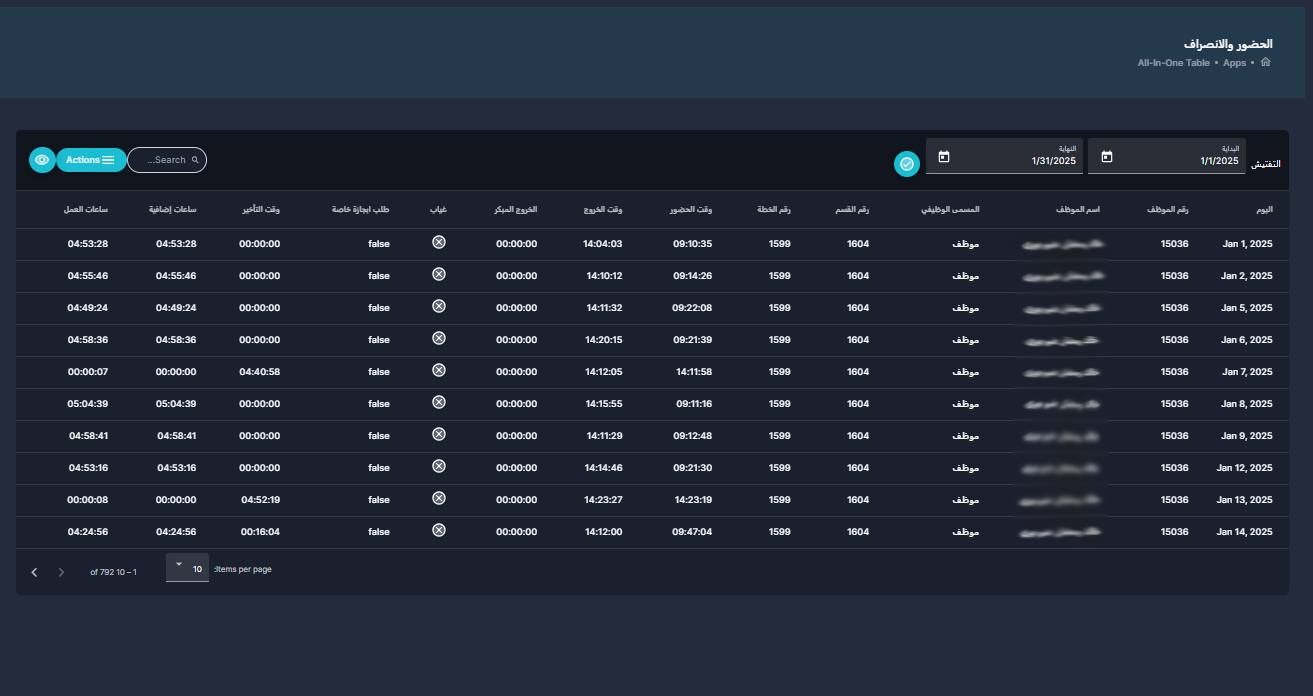Click the absence icon in the Jan 5, 2025 row
This screenshot has width=1313, height=696.
[439, 306]
